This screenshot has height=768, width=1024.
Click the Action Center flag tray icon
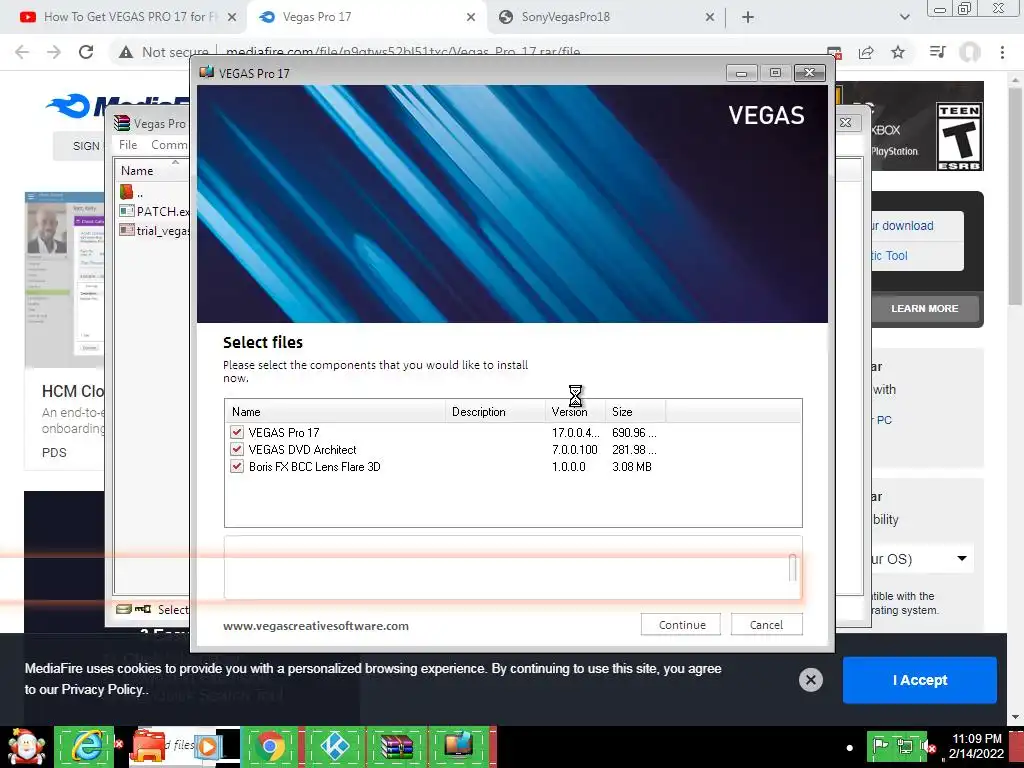click(881, 746)
